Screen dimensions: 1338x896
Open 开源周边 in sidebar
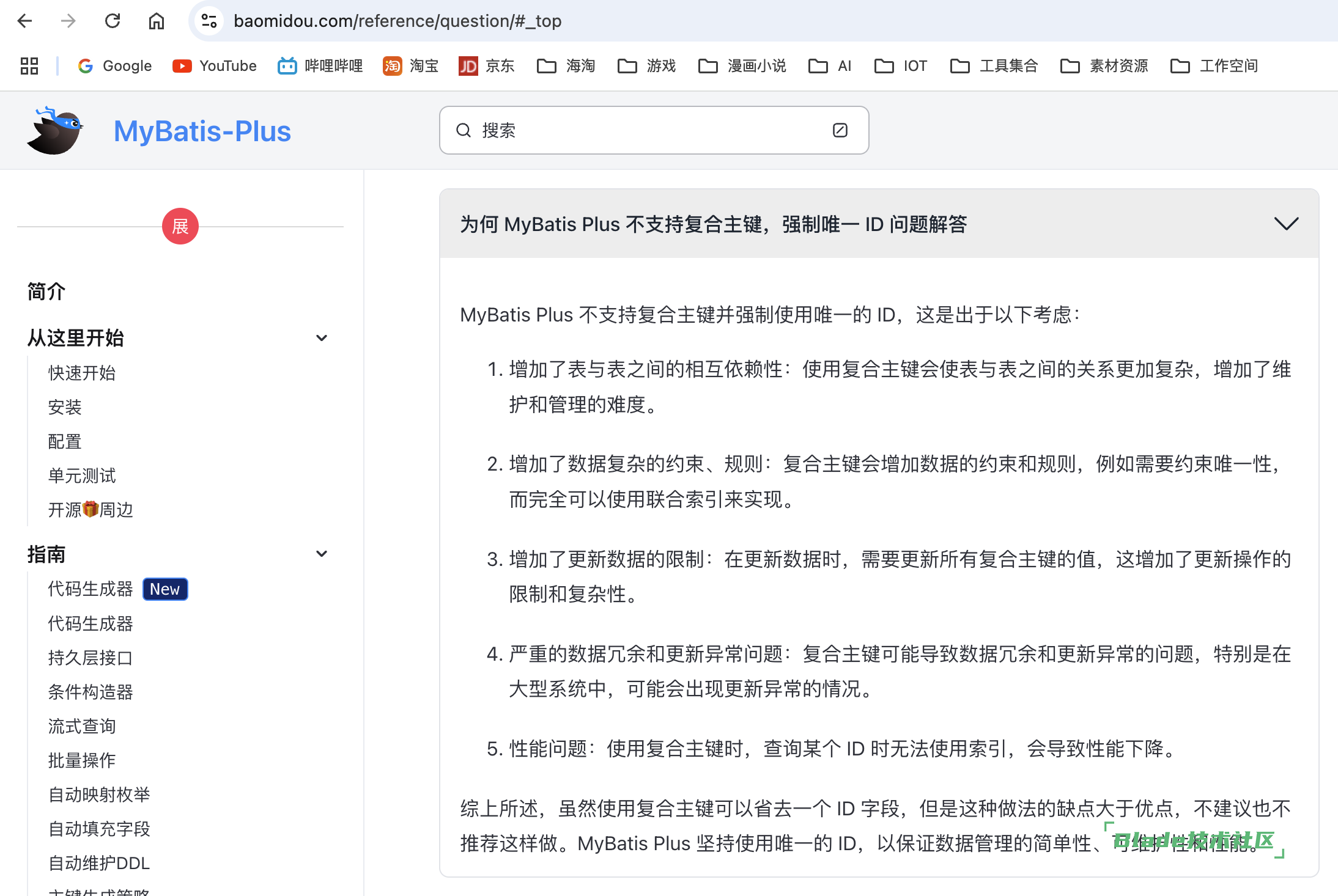click(x=91, y=510)
